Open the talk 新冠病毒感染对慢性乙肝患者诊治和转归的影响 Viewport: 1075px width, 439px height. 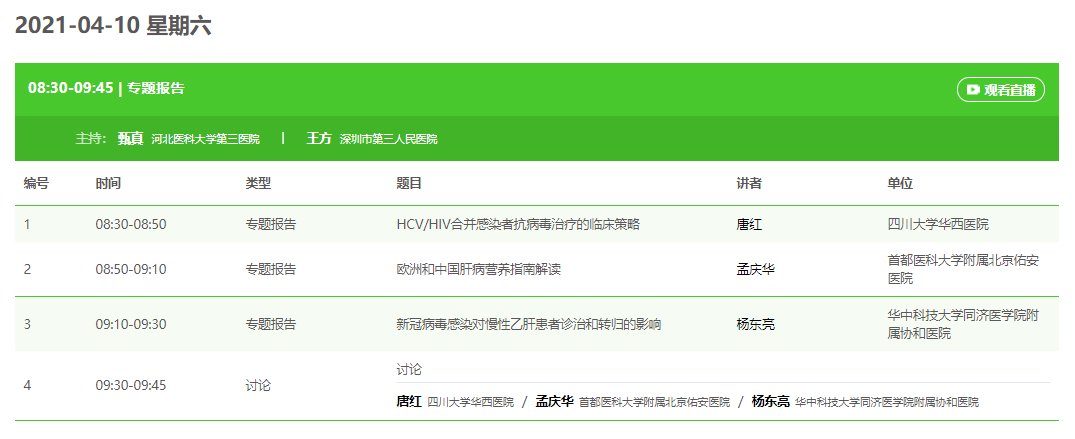coord(528,324)
